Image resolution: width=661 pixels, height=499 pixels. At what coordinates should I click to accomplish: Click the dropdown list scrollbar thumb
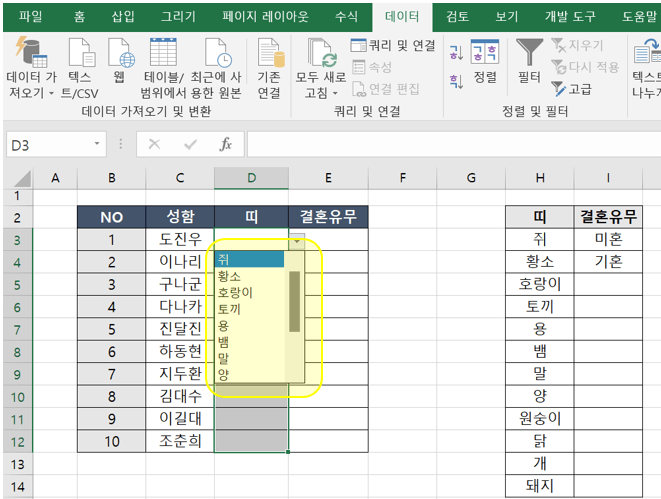[294, 301]
